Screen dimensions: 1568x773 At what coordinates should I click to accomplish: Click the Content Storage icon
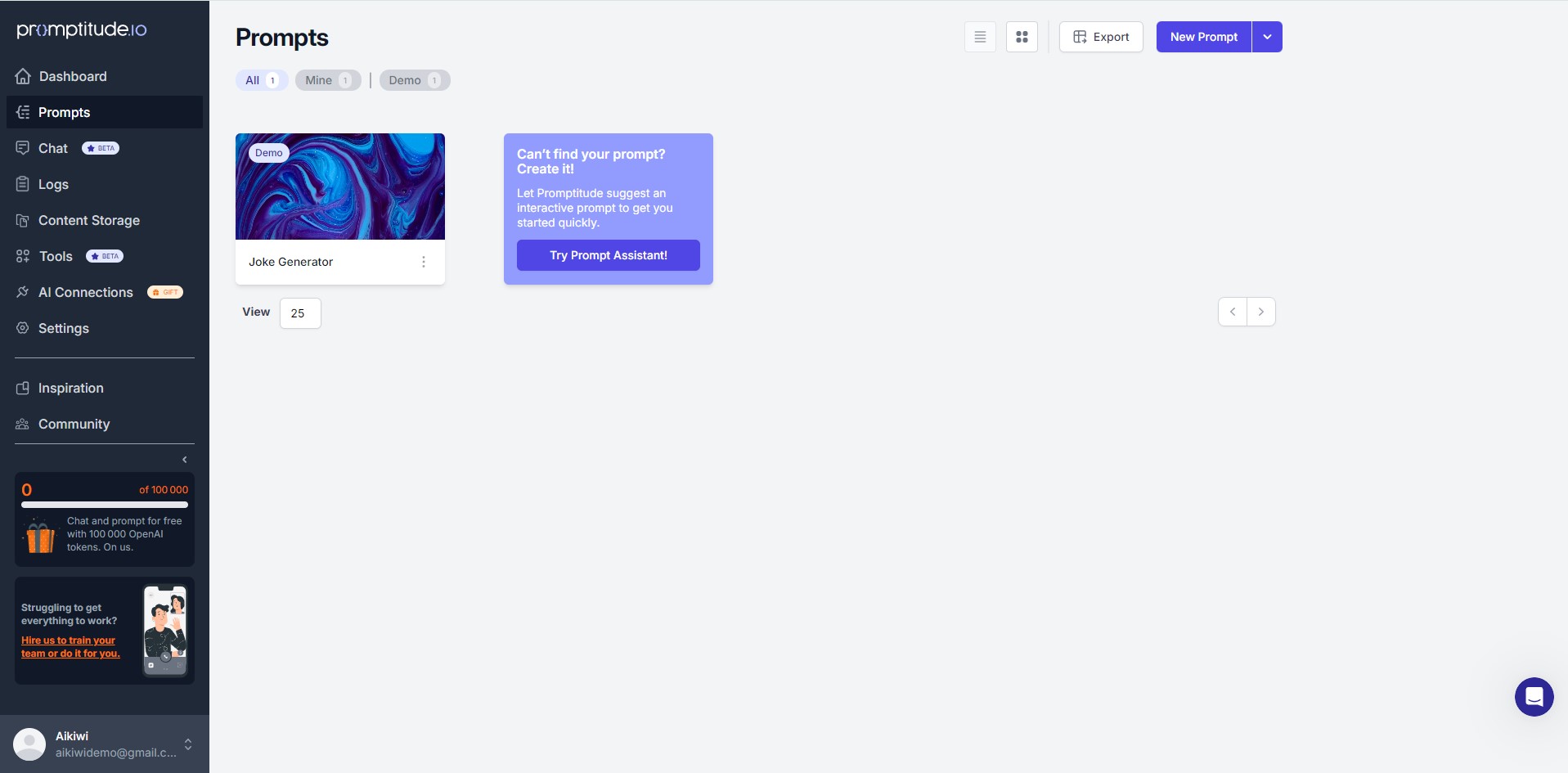[23, 220]
